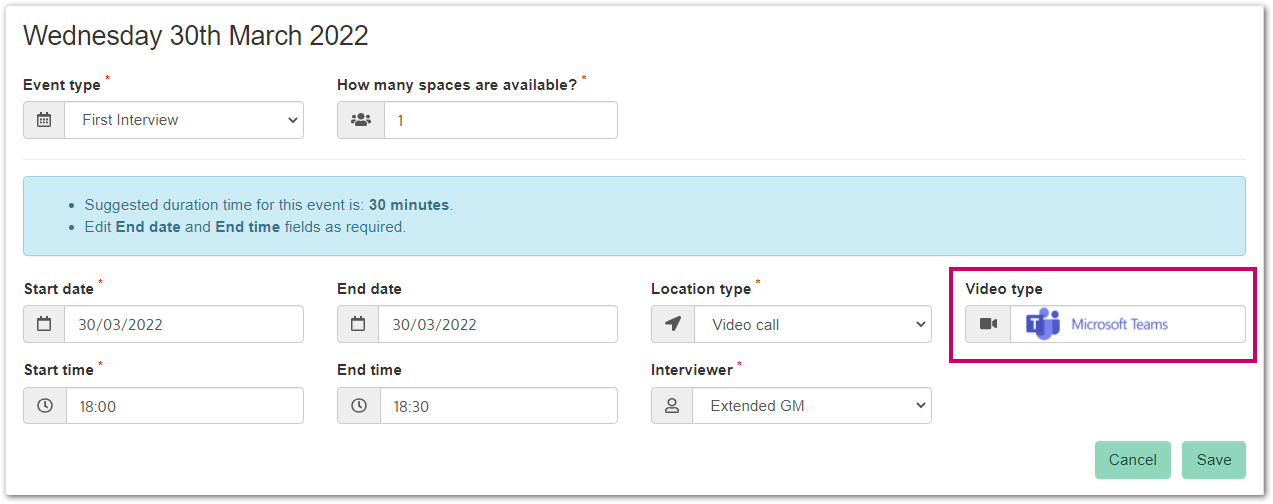Click the calendar icon beside End date
1273x504 pixels.
point(358,325)
